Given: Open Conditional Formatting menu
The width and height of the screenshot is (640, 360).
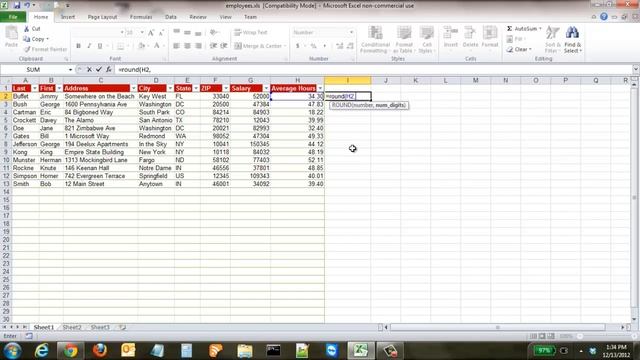Looking at the screenshot, I should [x=375, y=40].
